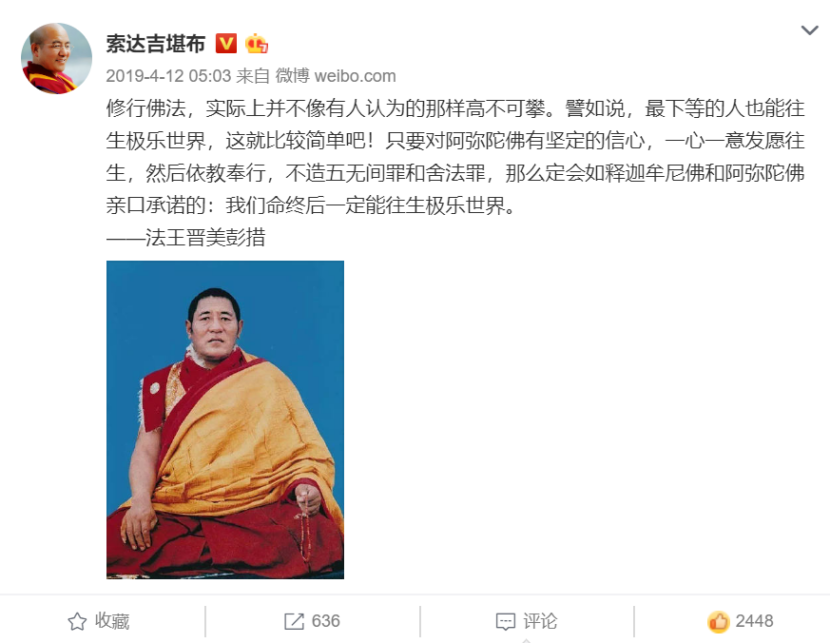Open the post timestamp 2019-4-12 05:03
The image size is (831, 643).
click(x=169, y=76)
